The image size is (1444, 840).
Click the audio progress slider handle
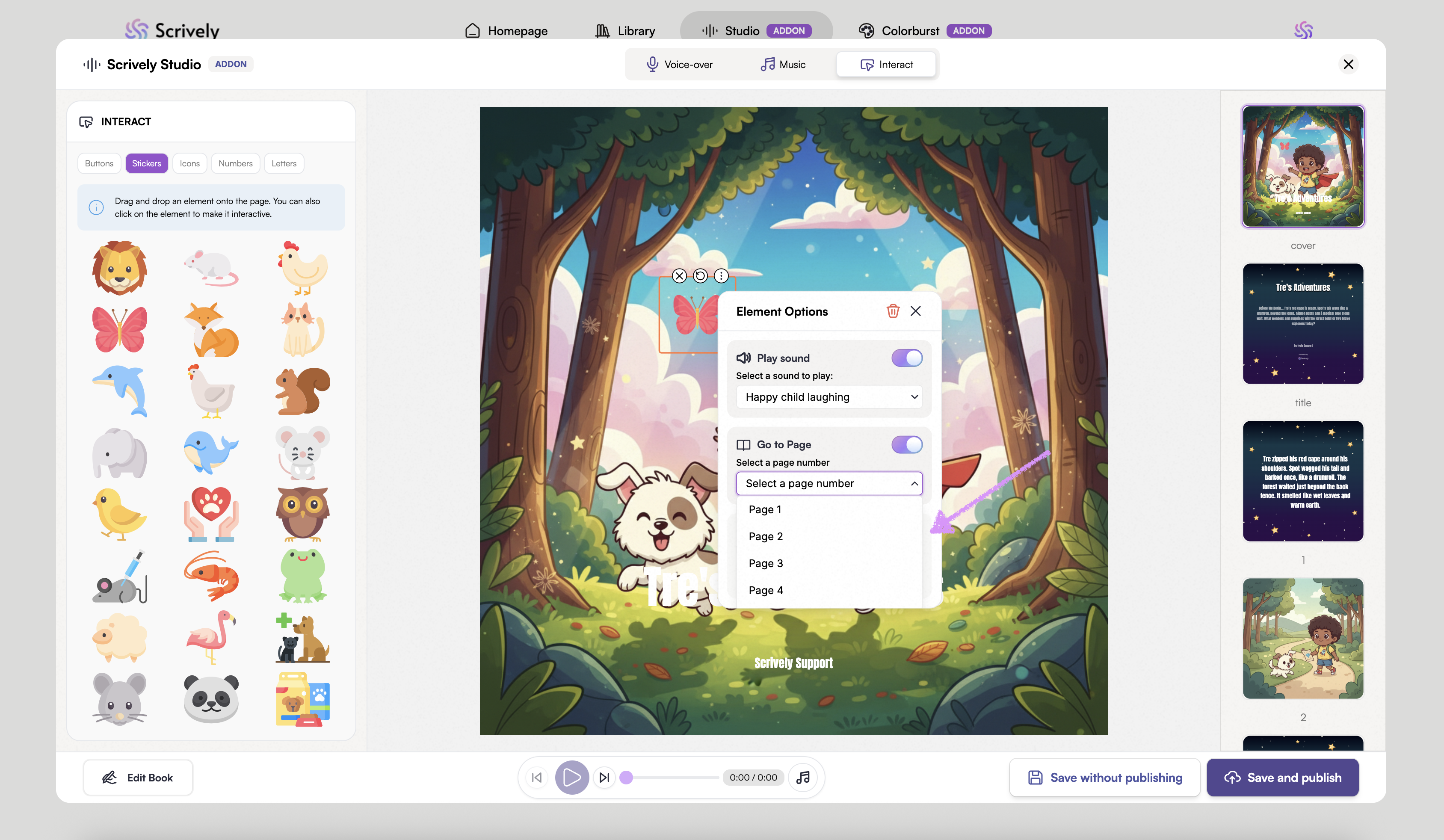[626, 778]
